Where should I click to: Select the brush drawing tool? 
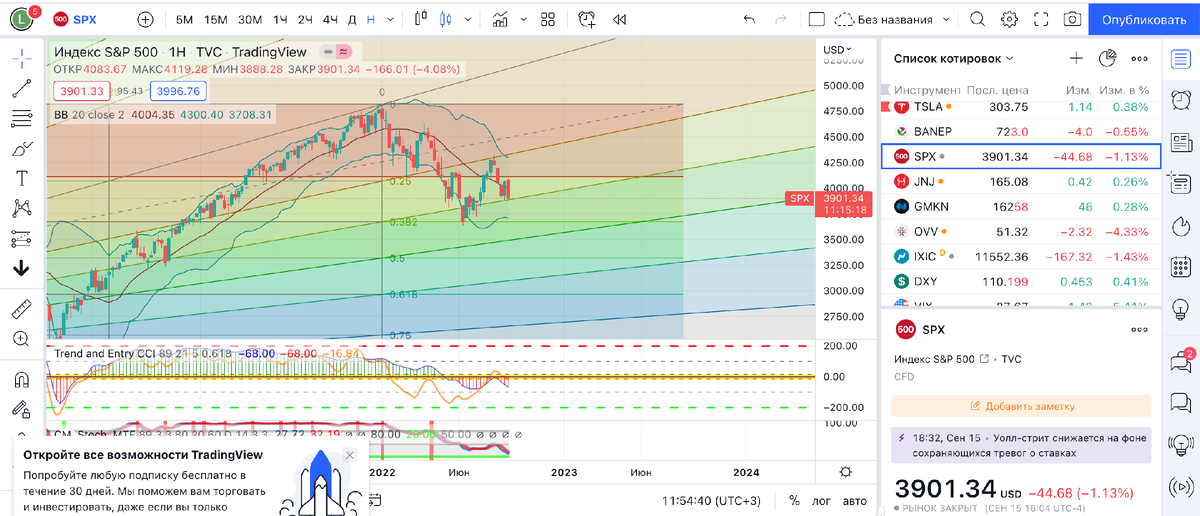pyautogui.click(x=21, y=149)
